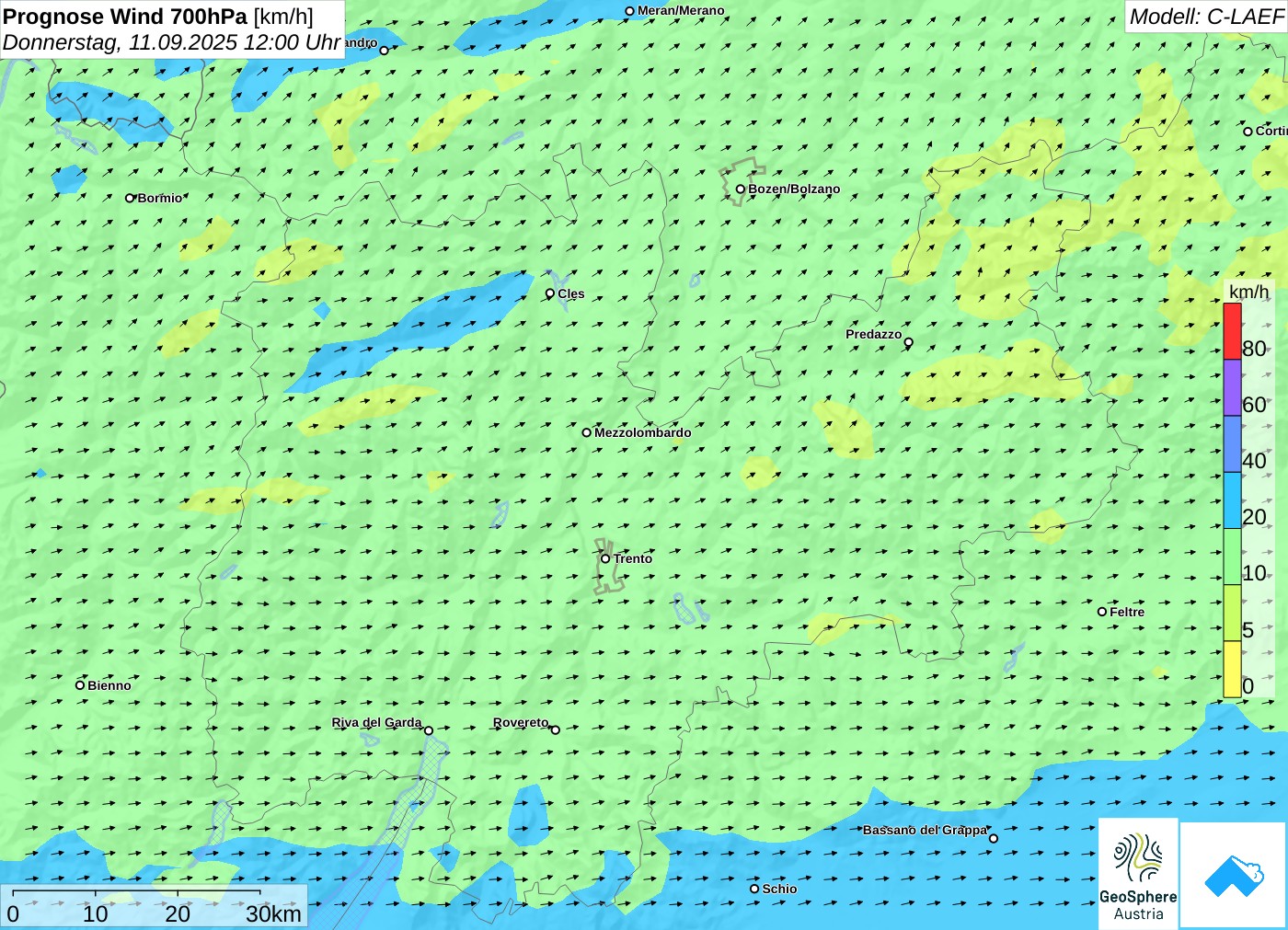Select the Meran/Merano marker at top
Screen dimensions: 1288x930
(630, 11)
